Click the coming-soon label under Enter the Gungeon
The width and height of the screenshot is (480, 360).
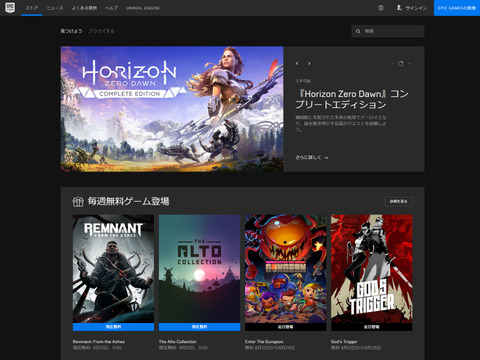[x=285, y=327]
